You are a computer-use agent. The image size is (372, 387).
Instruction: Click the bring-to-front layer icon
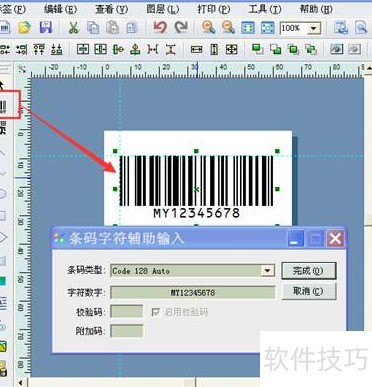(x=257, y=50)
